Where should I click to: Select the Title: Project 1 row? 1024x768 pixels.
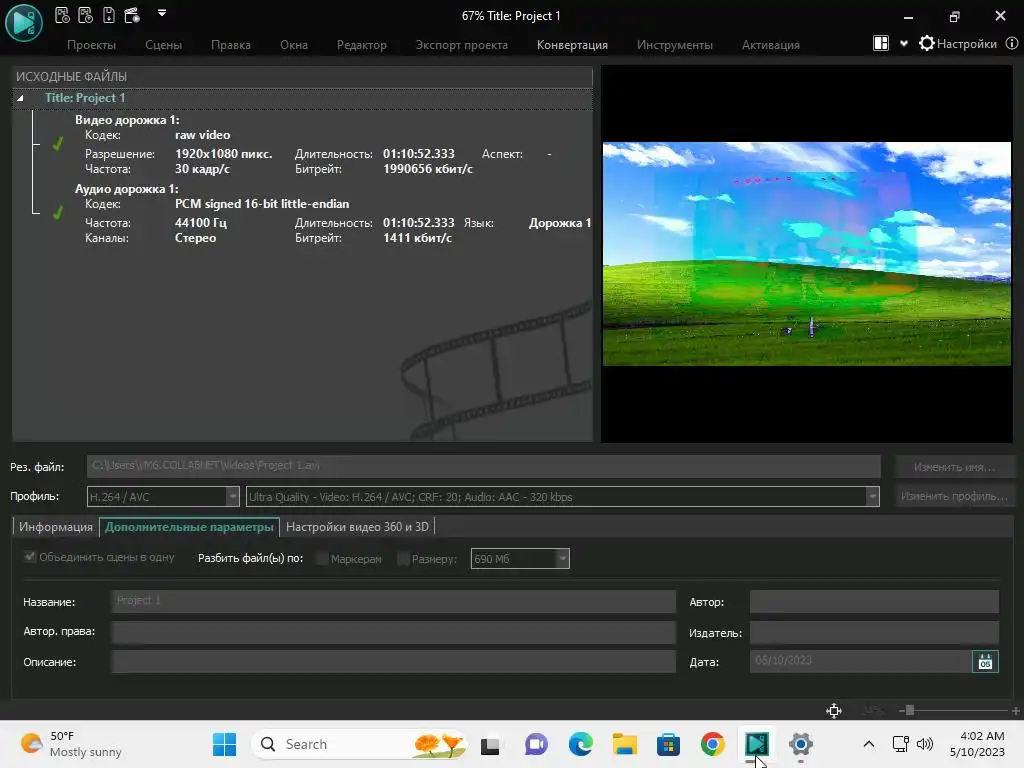click(302, 98)
